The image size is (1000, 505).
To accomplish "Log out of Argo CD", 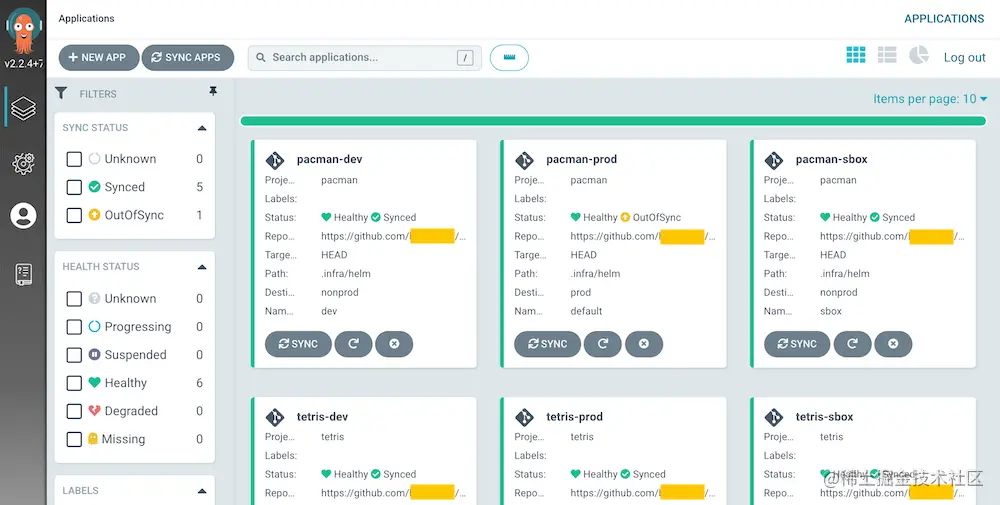I will click(x=964, y=57).
